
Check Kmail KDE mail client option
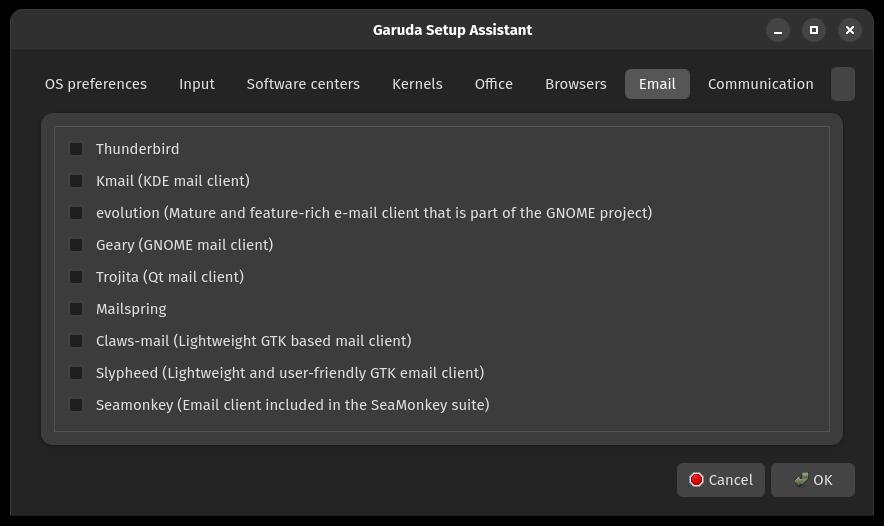(76, 181)
